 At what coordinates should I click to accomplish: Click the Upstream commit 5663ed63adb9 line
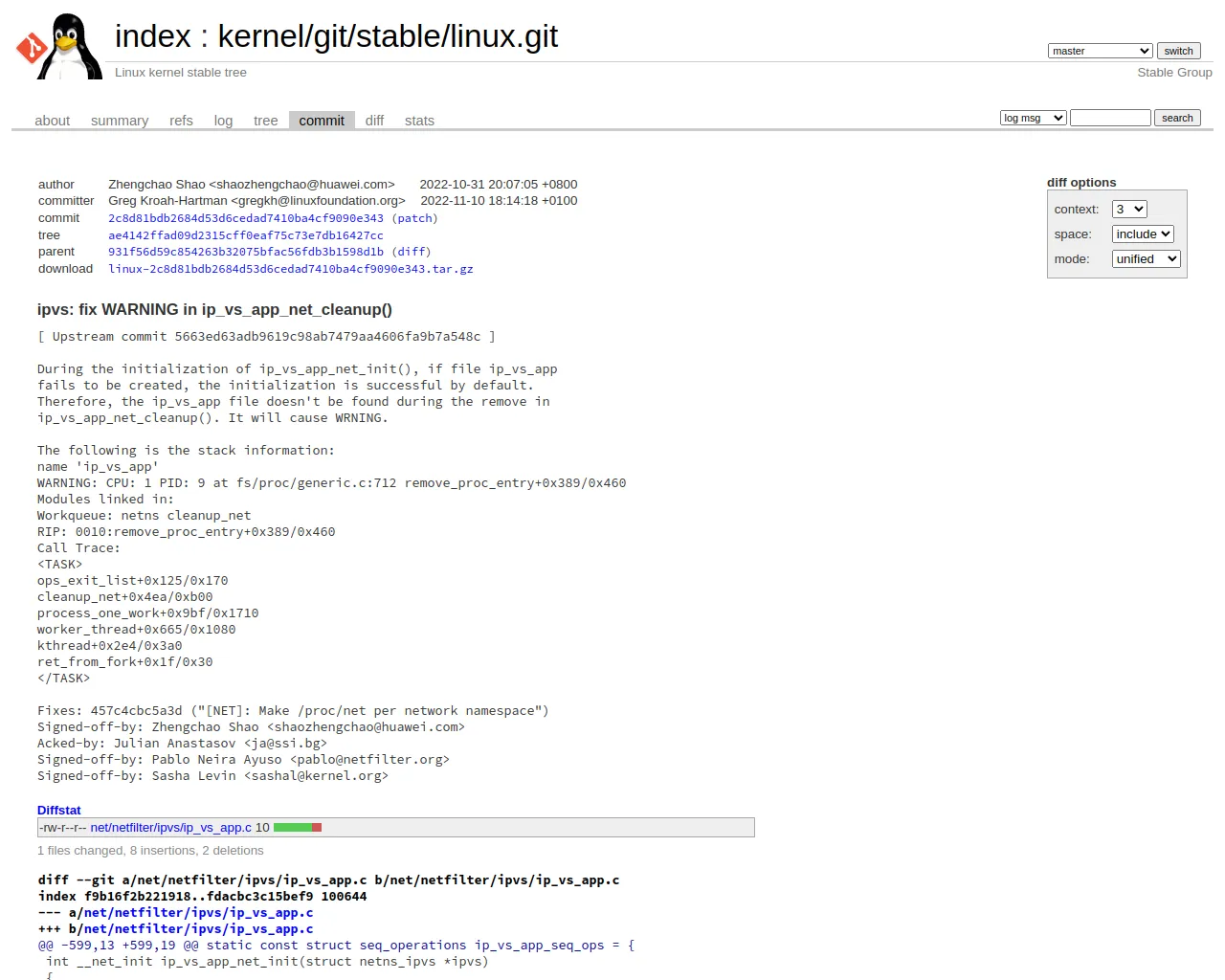pyautogui.click(x=266, y=336)
